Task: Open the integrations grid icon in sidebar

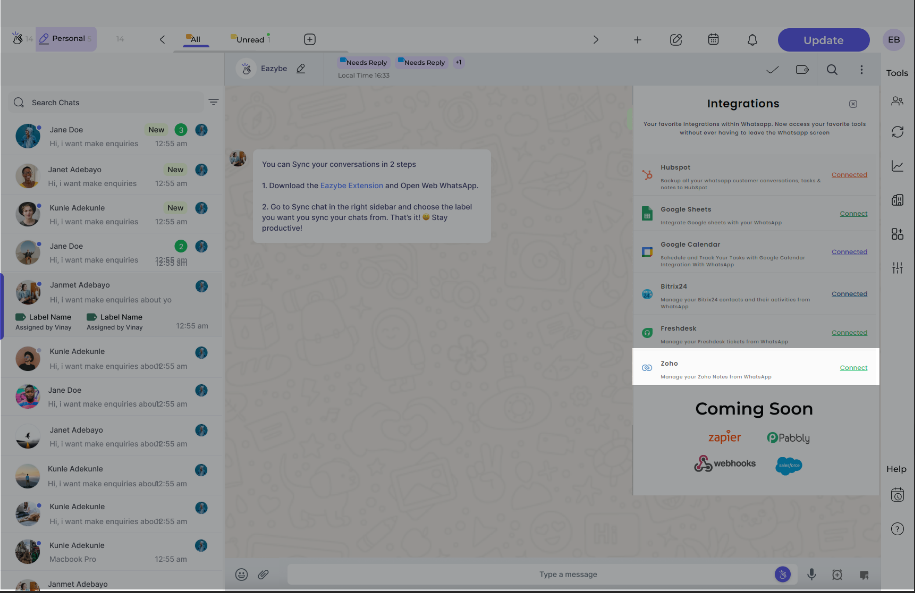Action: (x=897, y=234)
